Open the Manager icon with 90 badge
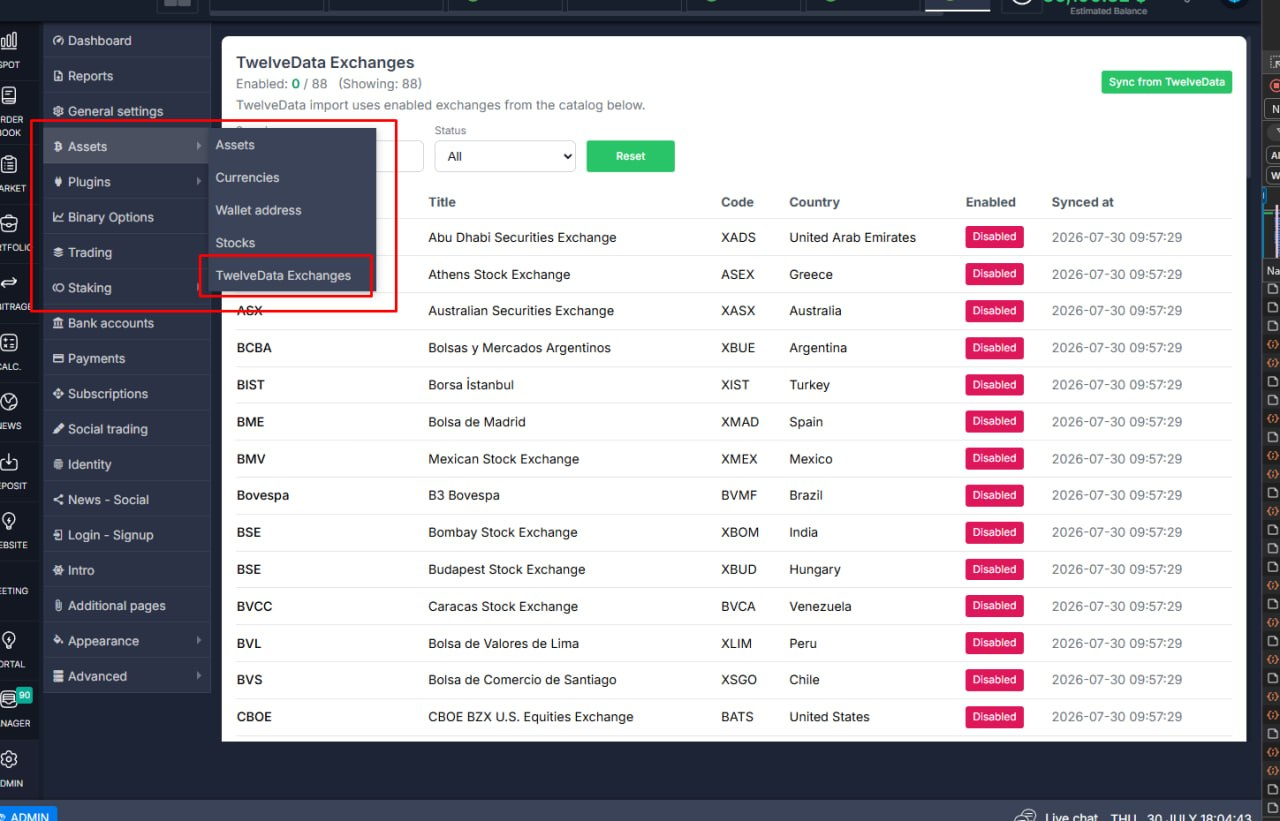 tap(11, 699)
